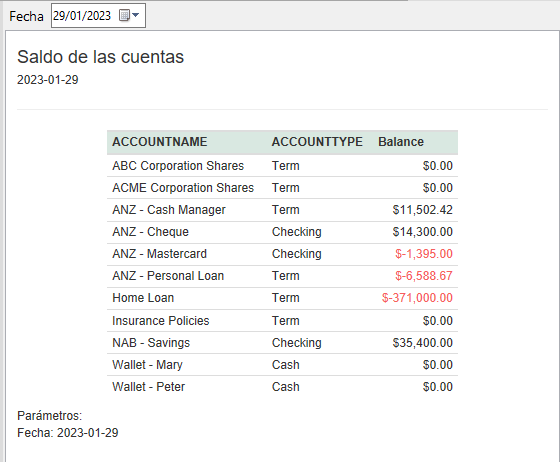Image resolution: width=560 pixels, height=462 pixels.
Task: Click the Fecha date input field
Action: tap(98, 15)
